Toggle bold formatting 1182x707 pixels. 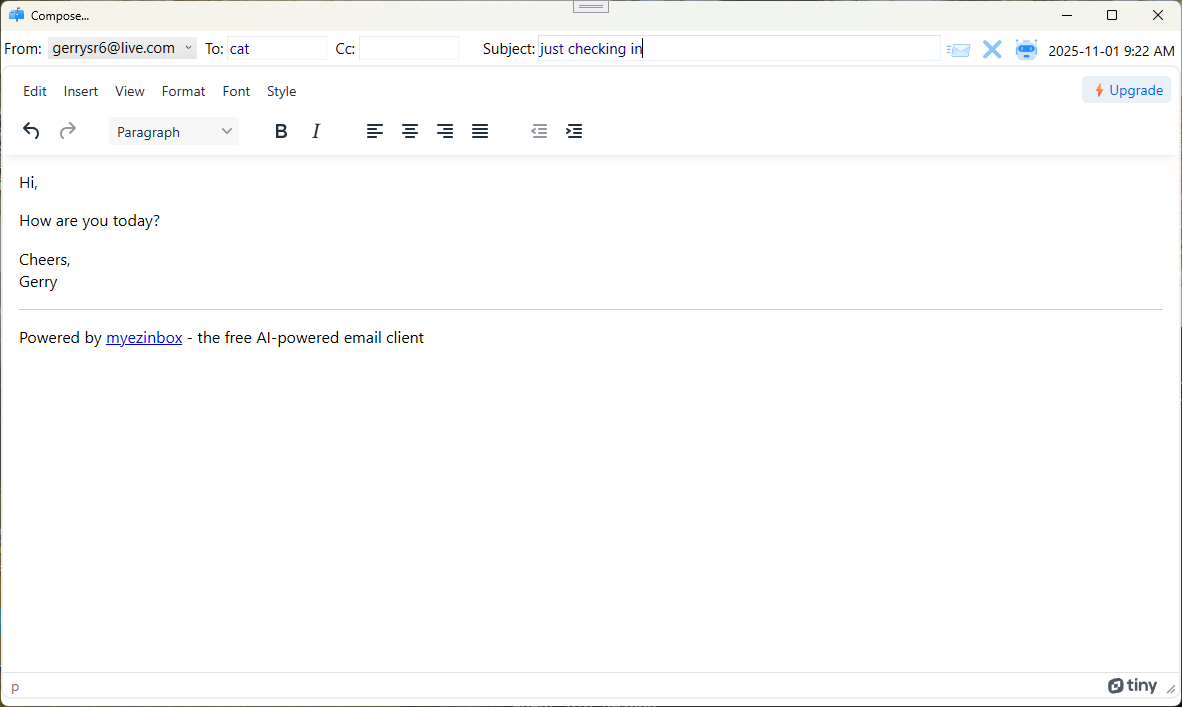281,131
